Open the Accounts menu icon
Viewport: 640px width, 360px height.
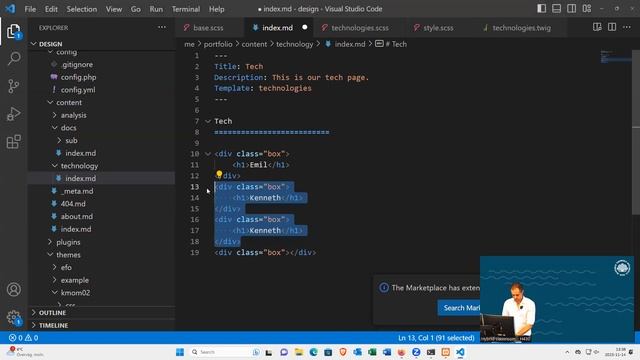point(13,289)
